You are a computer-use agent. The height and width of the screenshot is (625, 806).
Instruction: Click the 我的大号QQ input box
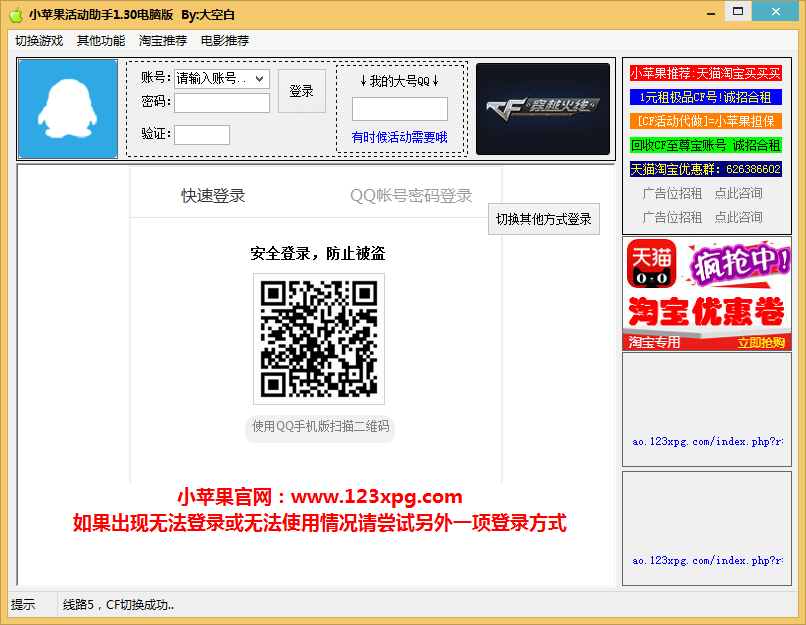click(399, 109)
